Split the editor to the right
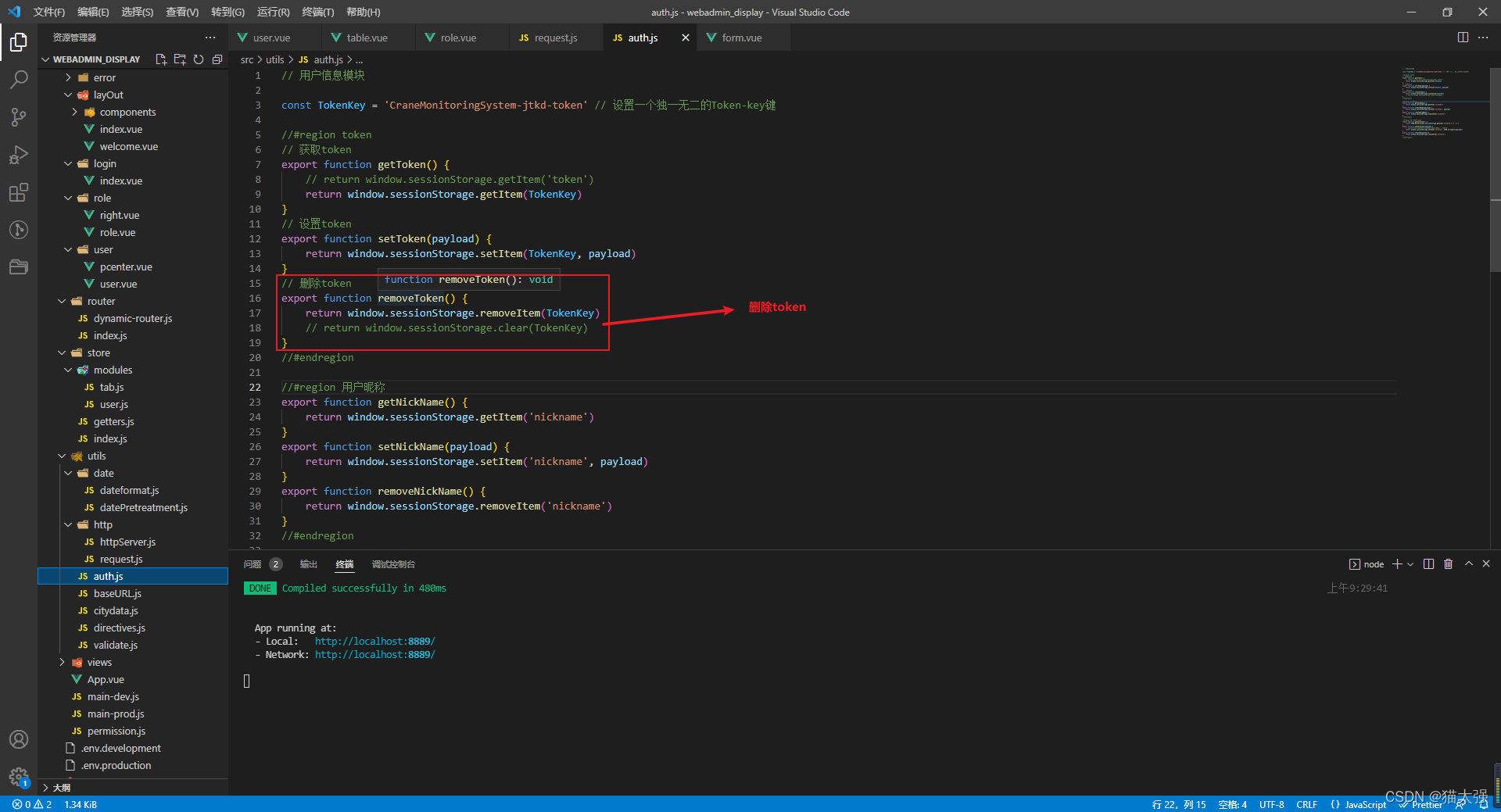The image size is (1501, 812). click(x=1463, y=38)
